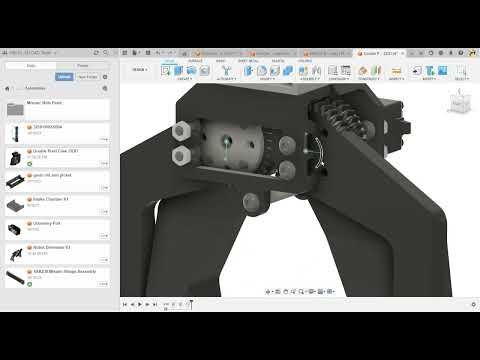Open Grid and Snaps settings dropdown

pos(321,292)
